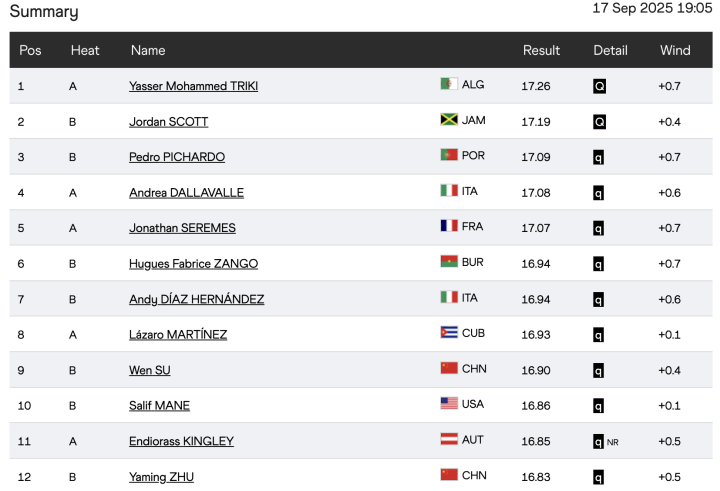Click the USA flag icon
This screenshot has width=720, height=491.
coord(449,405)
